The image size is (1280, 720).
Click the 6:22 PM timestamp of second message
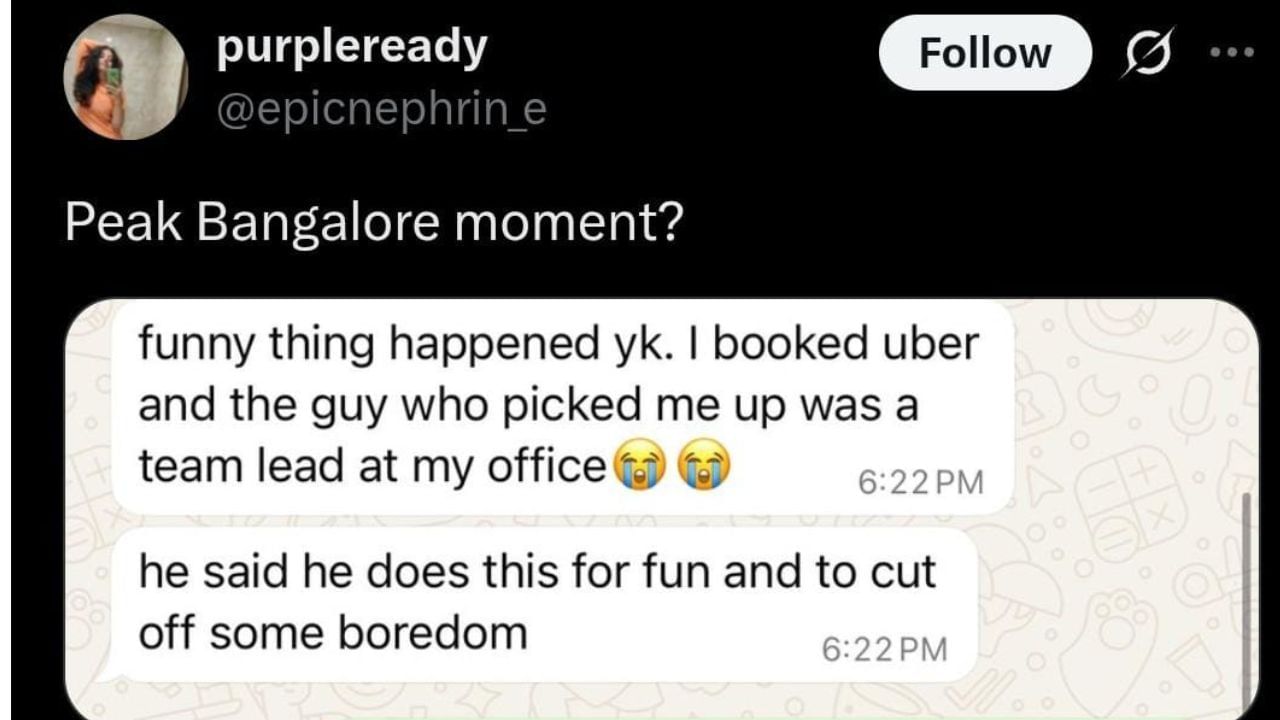[x=884, y=649]
